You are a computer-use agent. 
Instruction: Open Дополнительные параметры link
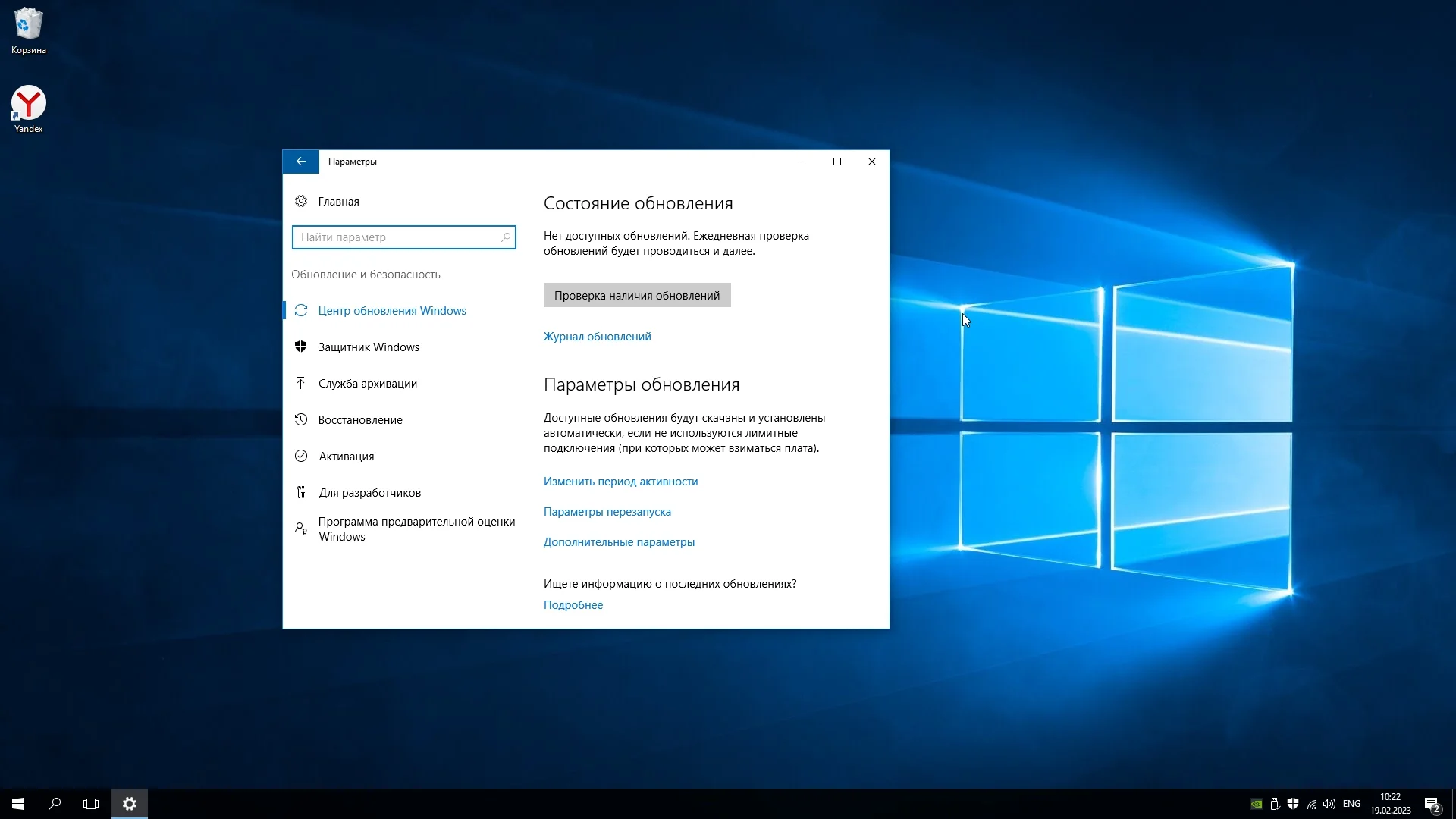(619, 542)
